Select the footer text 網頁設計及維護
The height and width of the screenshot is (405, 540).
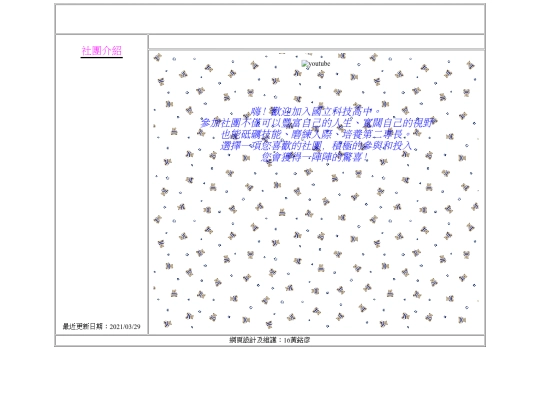pos(253,340)
